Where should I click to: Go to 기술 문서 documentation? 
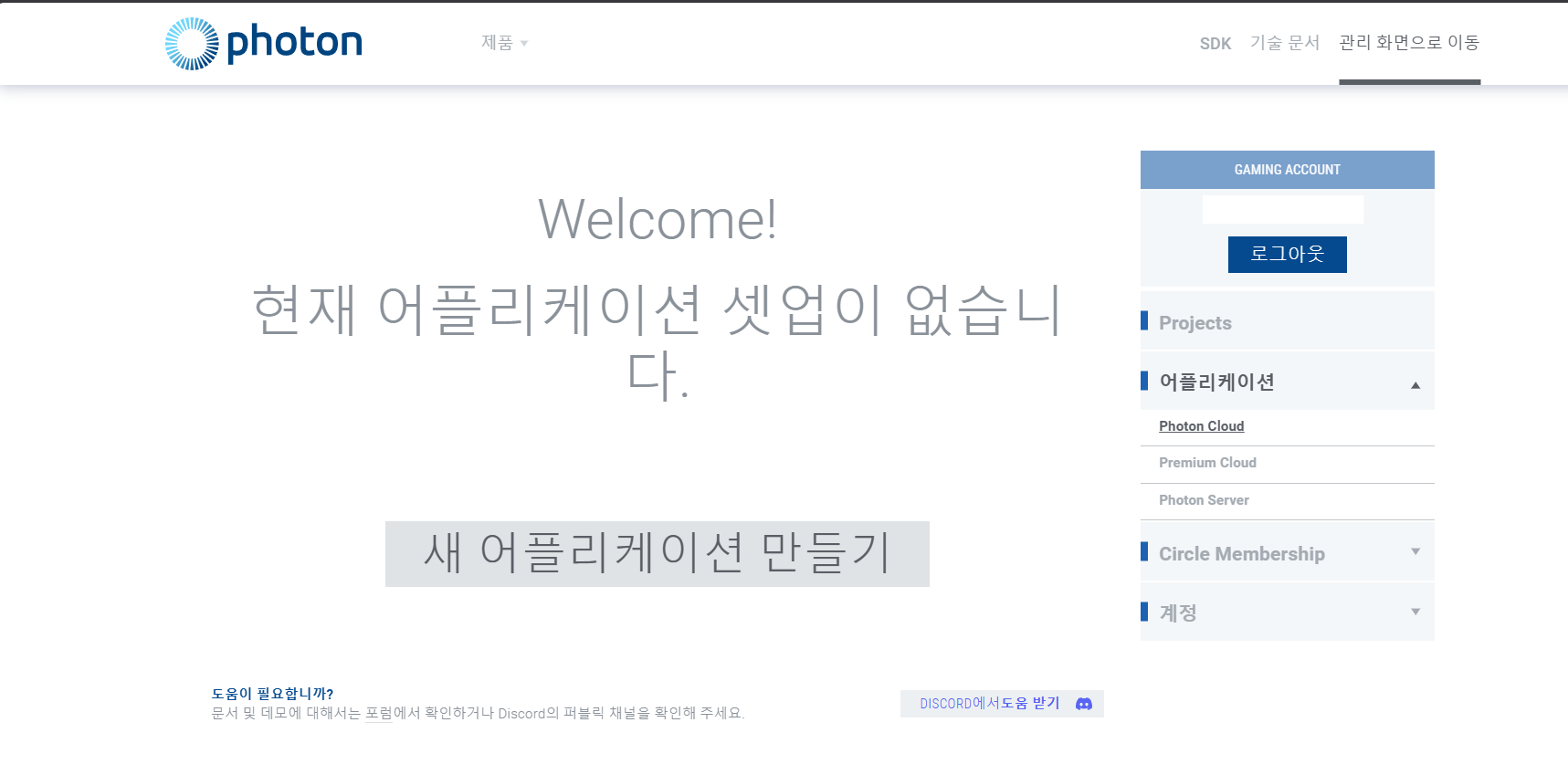[x=1284, y=43]
